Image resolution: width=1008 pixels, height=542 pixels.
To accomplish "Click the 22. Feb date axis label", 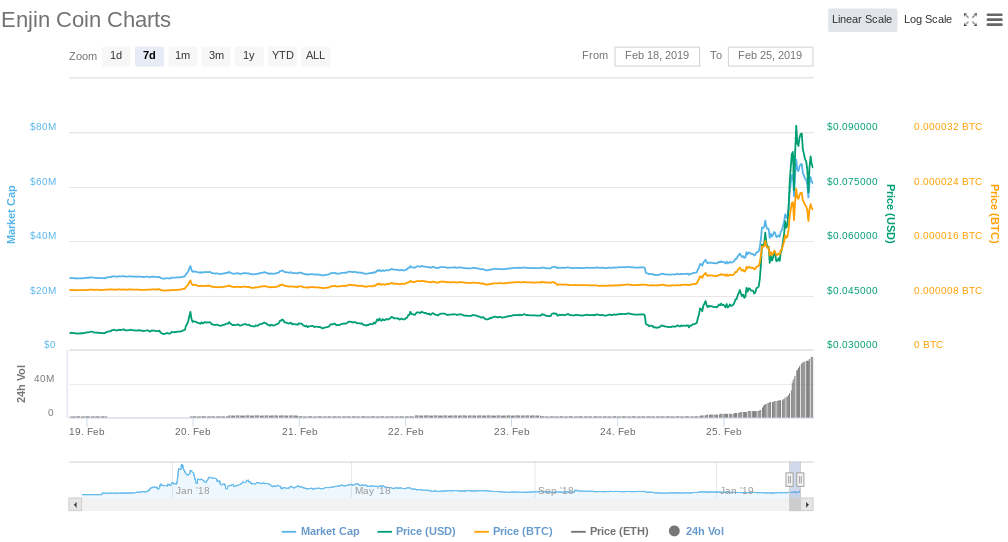I will [x=406, y=431].
